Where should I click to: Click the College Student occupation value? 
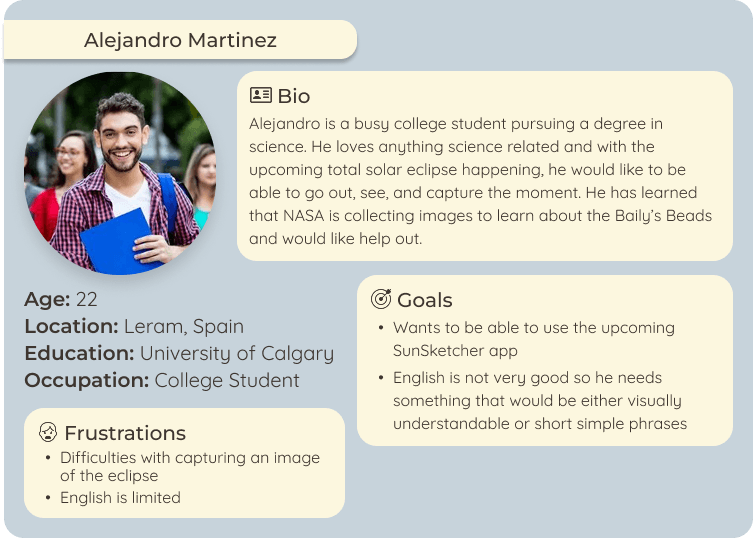[x=227, y=380]
